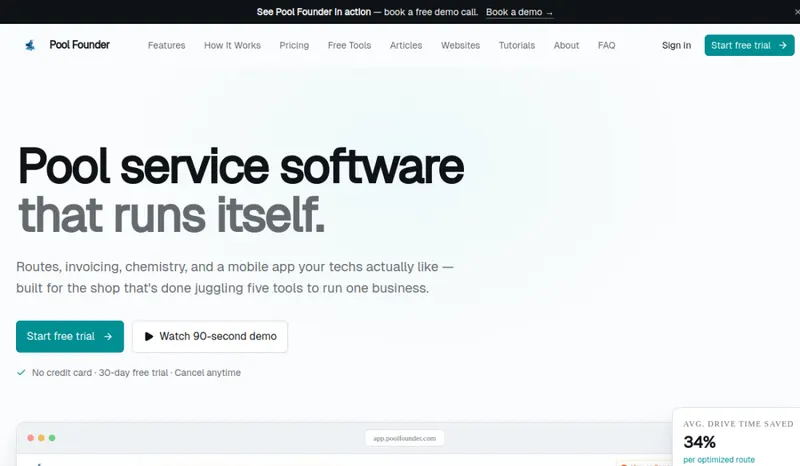Visit the About page
The image size is (800, 466).
coord(566,45)
